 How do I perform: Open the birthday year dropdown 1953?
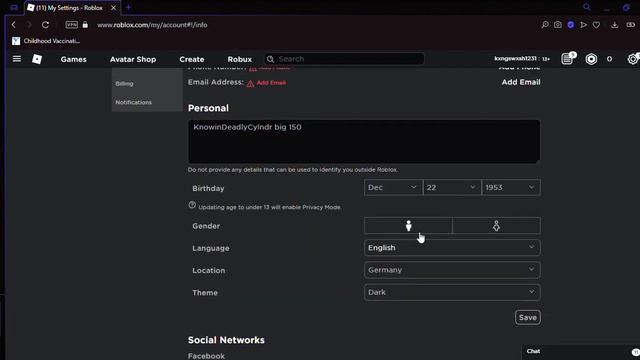point(511,187)
